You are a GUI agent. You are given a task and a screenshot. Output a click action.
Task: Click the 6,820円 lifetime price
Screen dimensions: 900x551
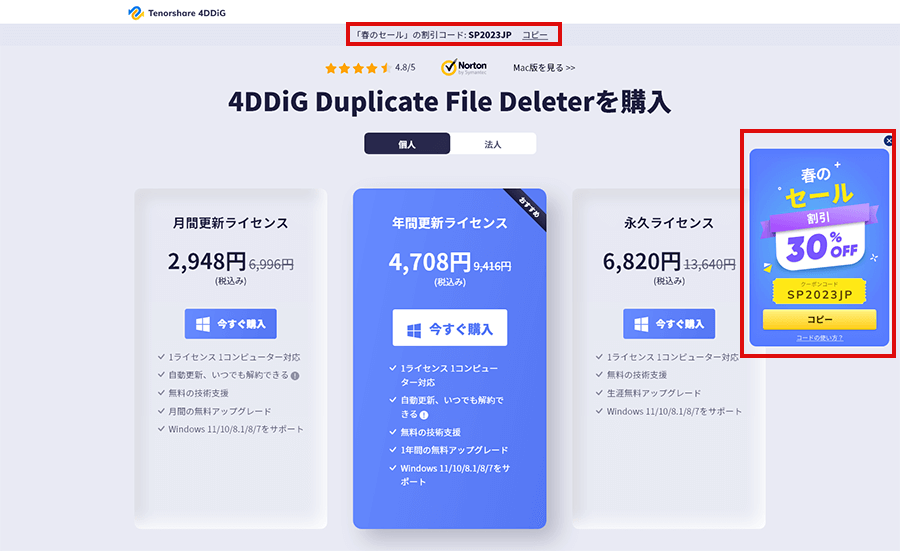[x=642, y=262]
